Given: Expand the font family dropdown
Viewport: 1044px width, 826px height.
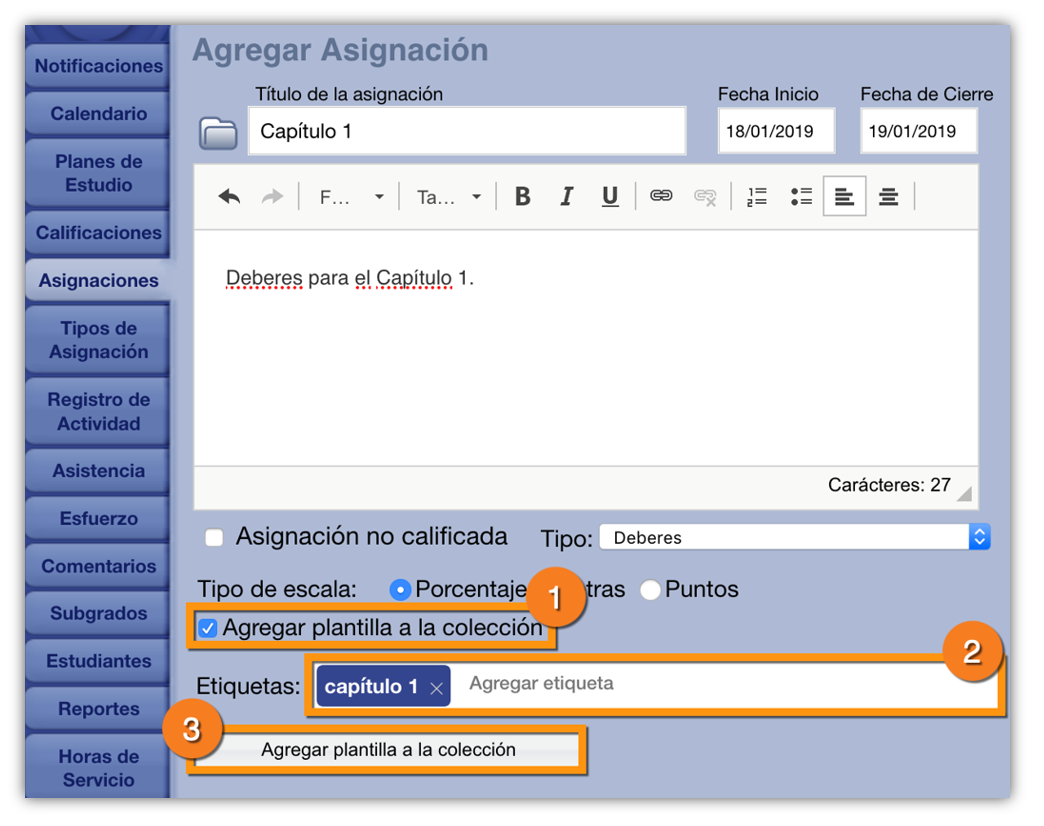Looking at the screenshot, I should coord(350,197).
